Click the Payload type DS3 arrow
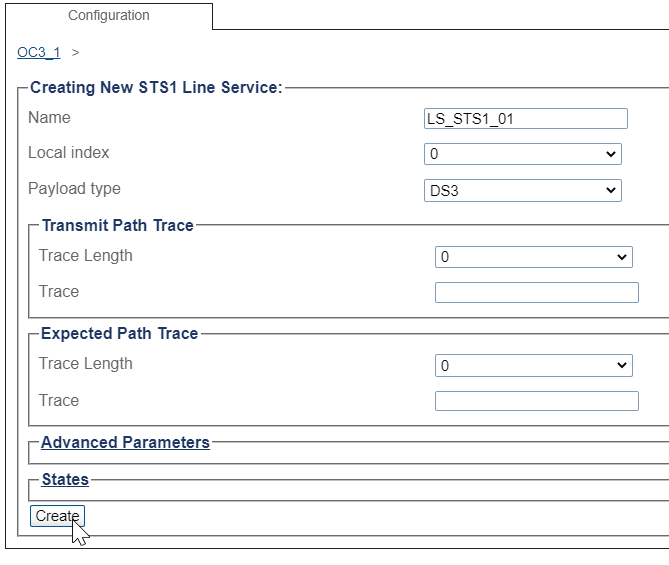Viewport: 669px width, 565px height. [611, 190]
